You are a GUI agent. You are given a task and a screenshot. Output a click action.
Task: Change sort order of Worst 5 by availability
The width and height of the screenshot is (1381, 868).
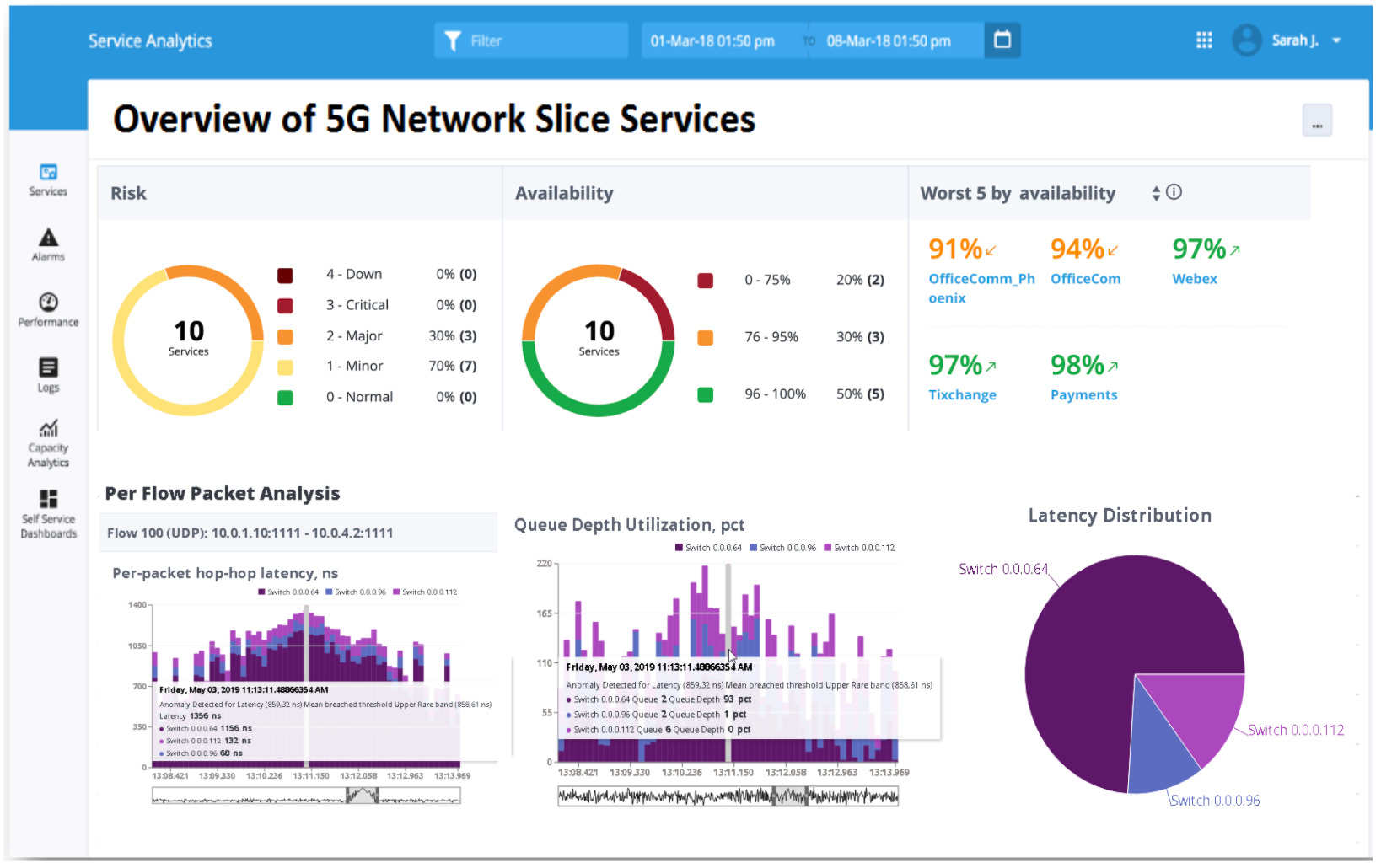[1156, 193]
